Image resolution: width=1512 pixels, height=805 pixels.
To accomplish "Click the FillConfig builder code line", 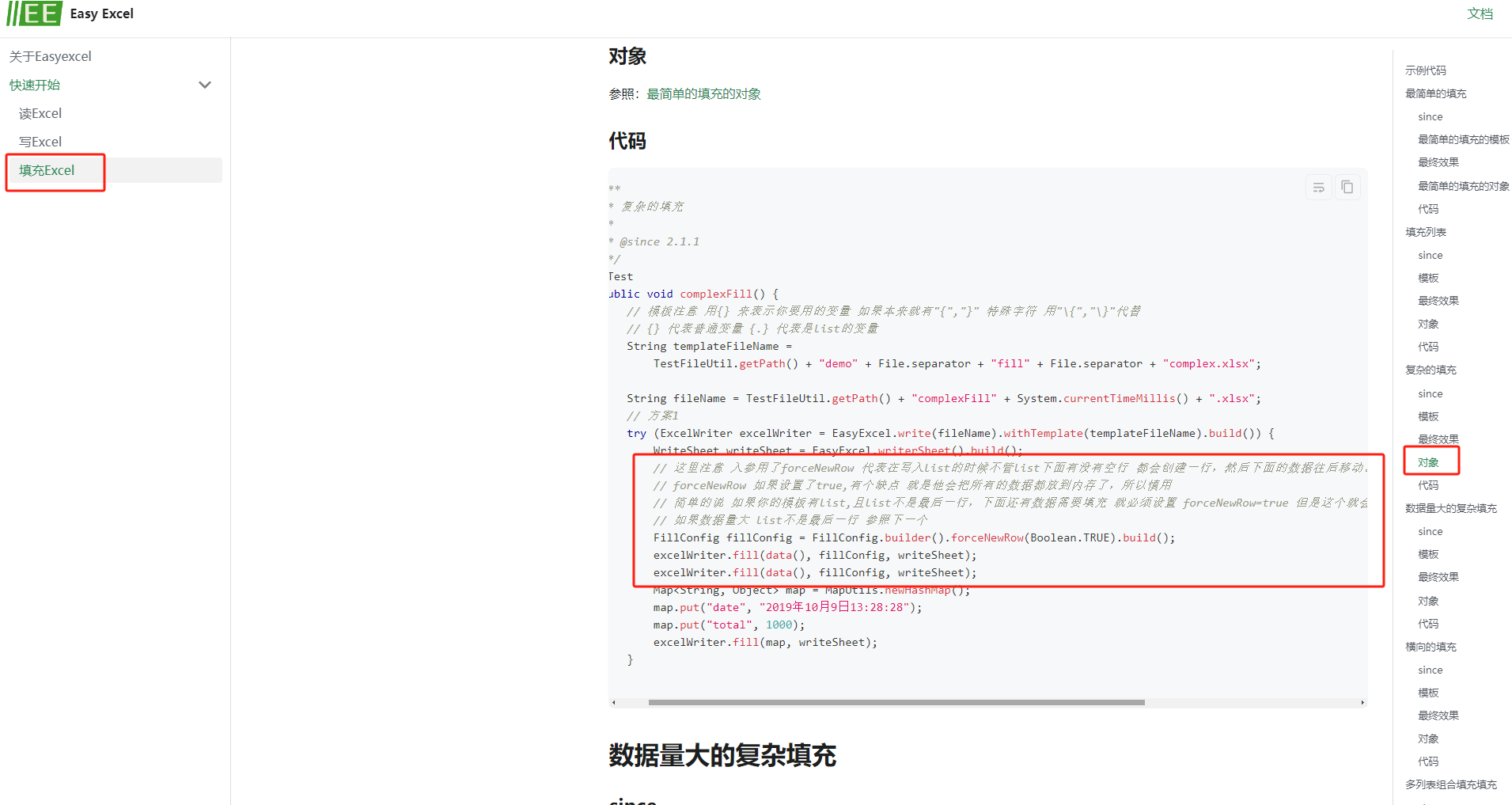I will pos(914,537).
